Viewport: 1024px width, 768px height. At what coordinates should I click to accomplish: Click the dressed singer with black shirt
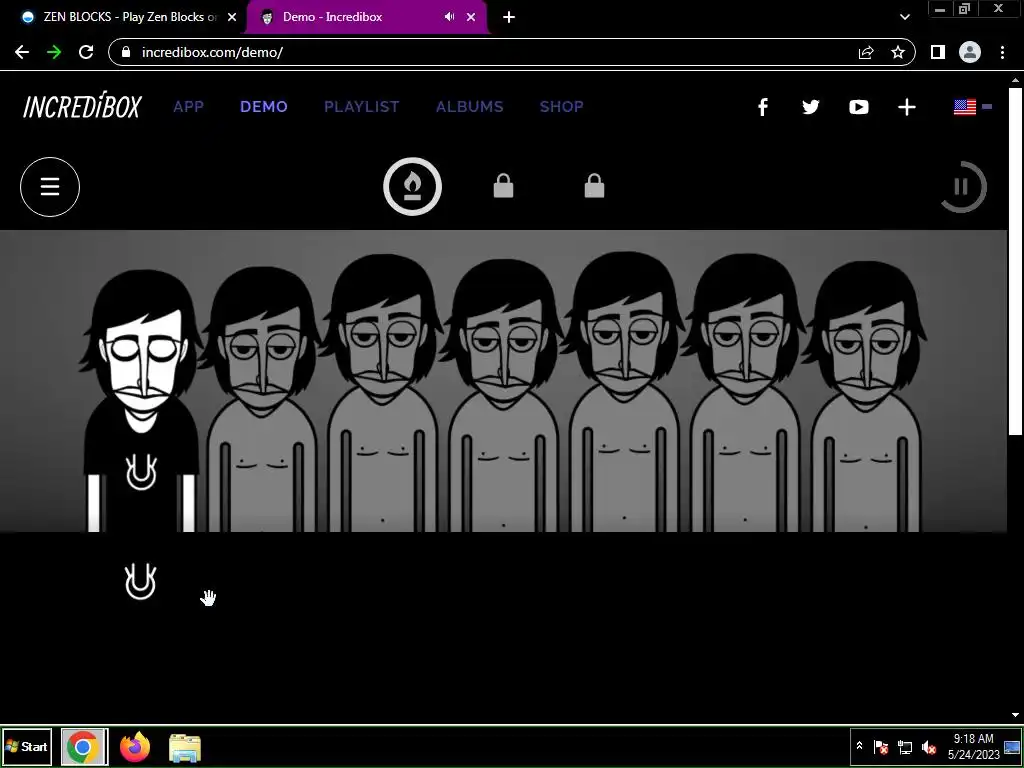[x=141, y=402]
